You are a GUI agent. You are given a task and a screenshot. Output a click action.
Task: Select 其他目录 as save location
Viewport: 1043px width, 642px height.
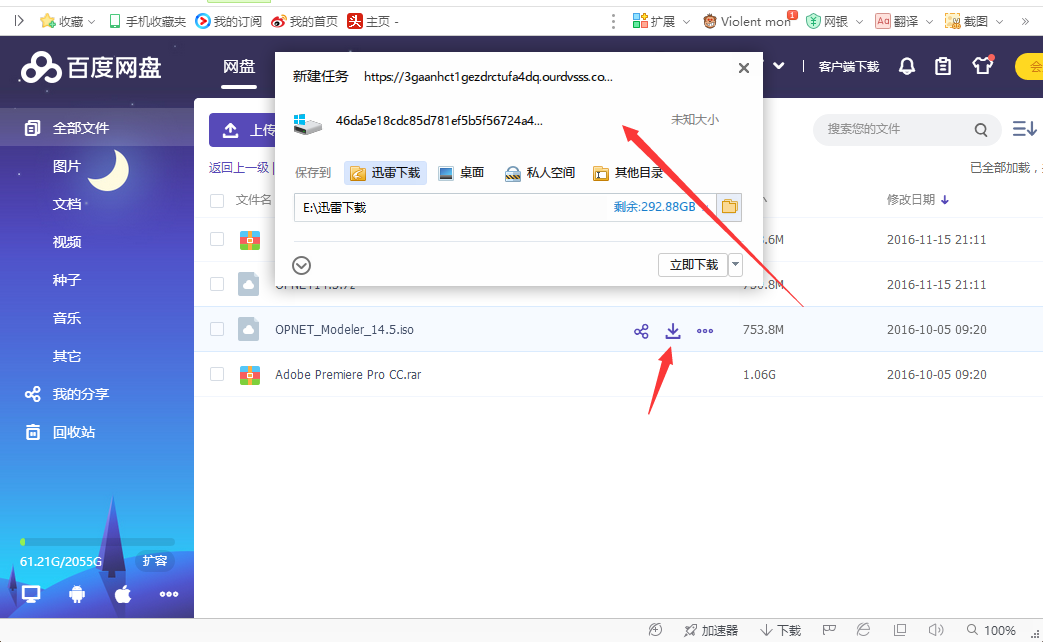click(628, 173)
